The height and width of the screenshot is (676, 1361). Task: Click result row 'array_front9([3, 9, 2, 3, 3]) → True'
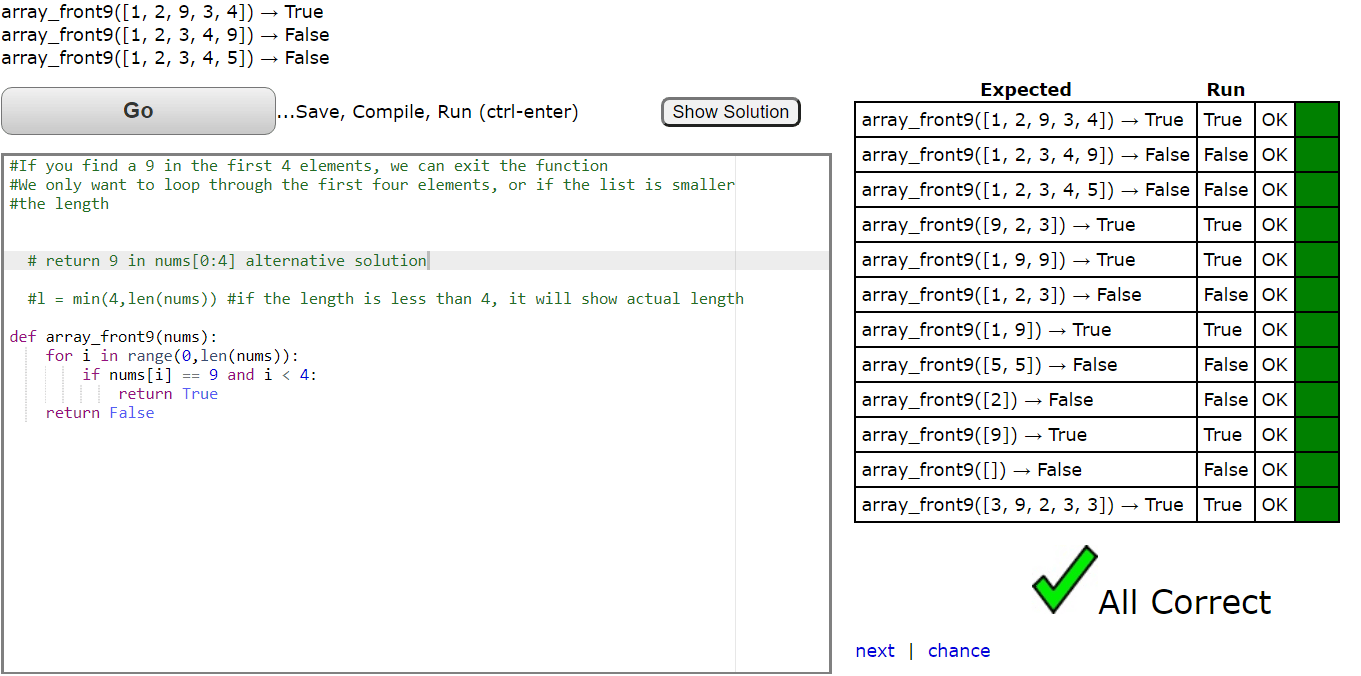(x=1097, y=505)
